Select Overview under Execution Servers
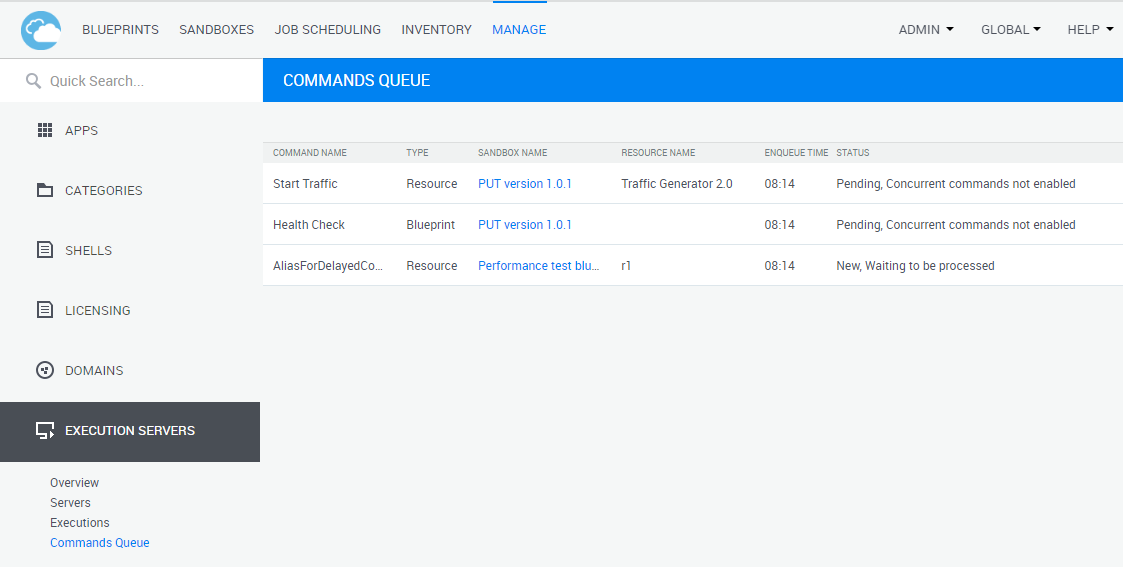Screen dimensions: 1123x567 click(74, 483)
